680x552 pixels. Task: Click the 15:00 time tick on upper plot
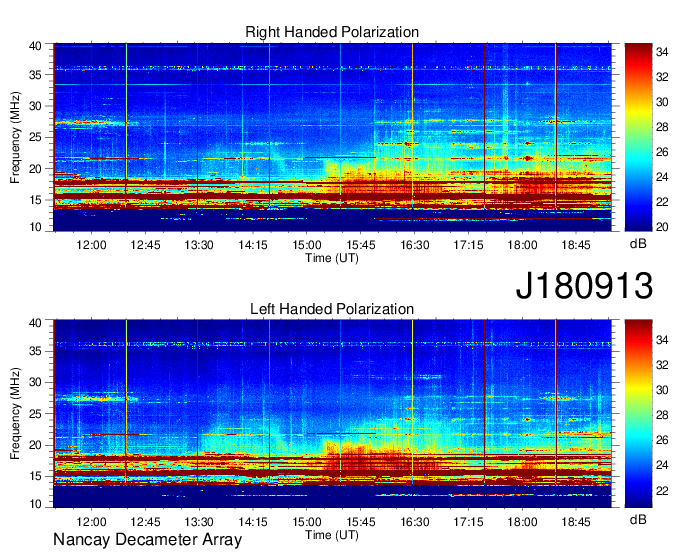pos(307,245)
